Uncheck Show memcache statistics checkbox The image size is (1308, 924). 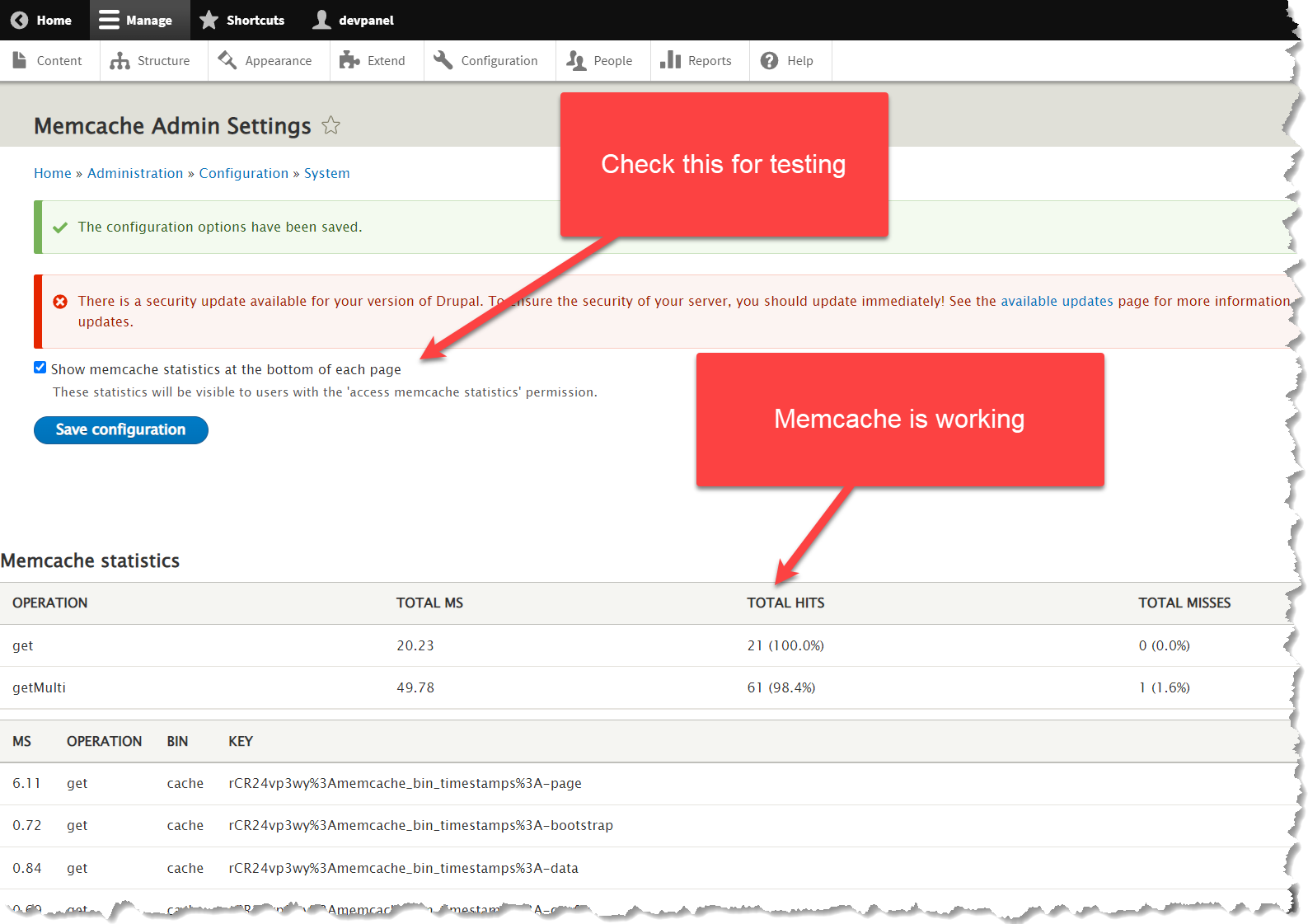[40, 368]
